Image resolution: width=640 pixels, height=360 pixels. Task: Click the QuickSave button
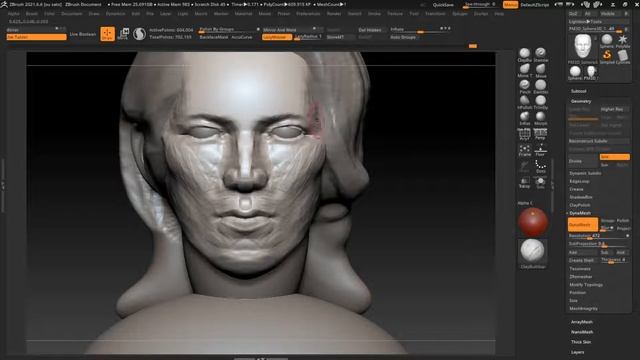coord(443,5)
